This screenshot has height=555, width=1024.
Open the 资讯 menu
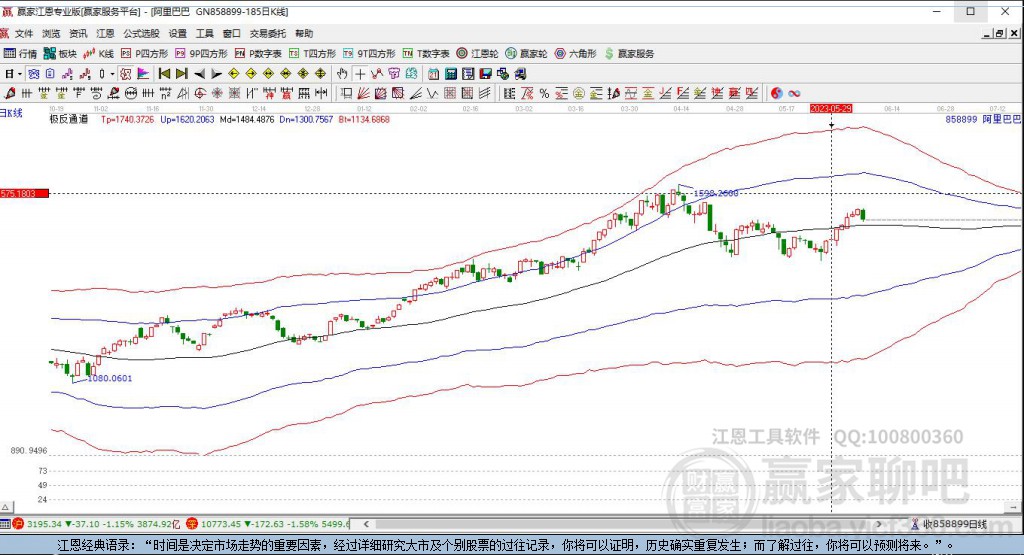click(78, 33)
